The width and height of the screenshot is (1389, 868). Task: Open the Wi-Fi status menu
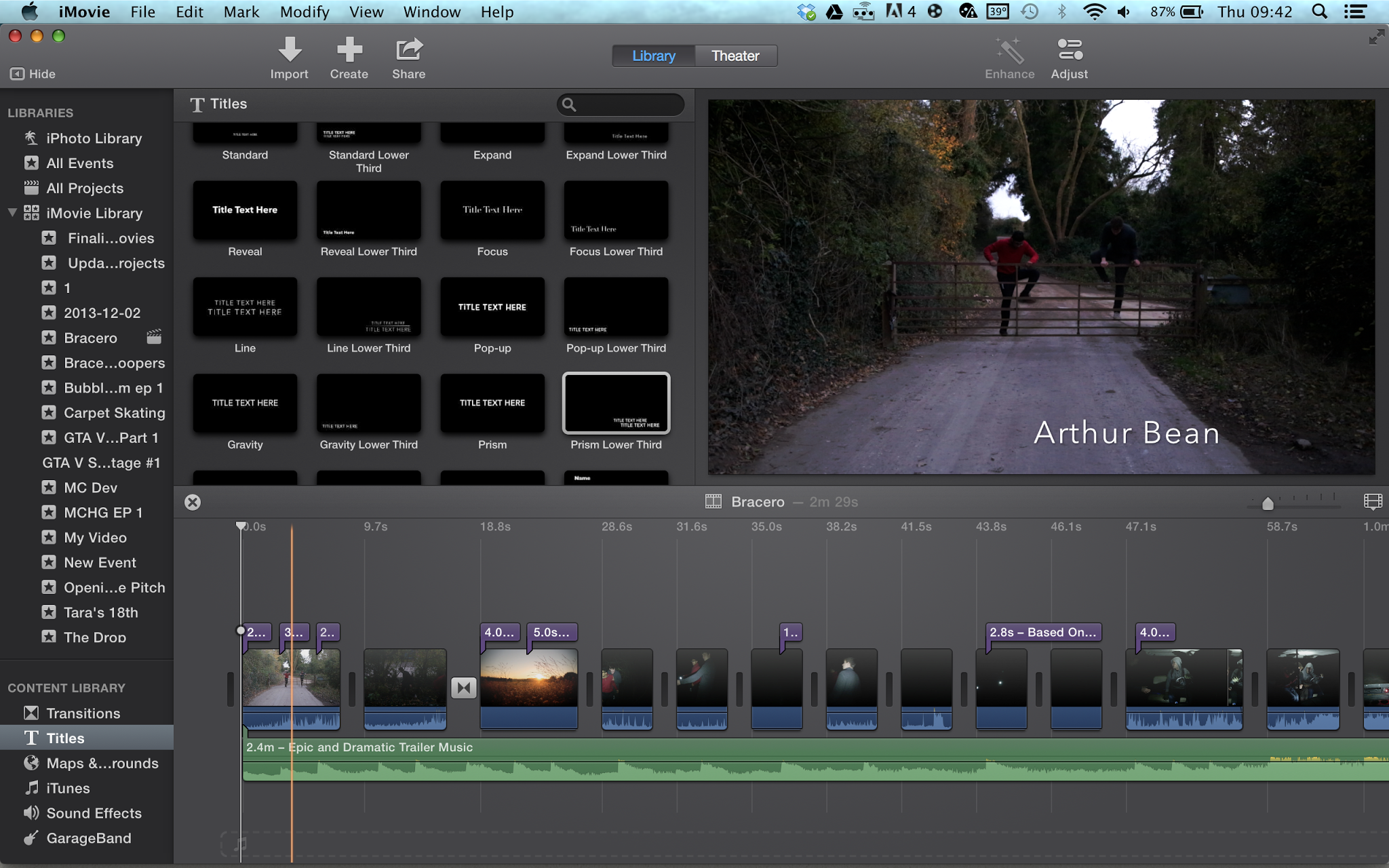point(1094,12)
